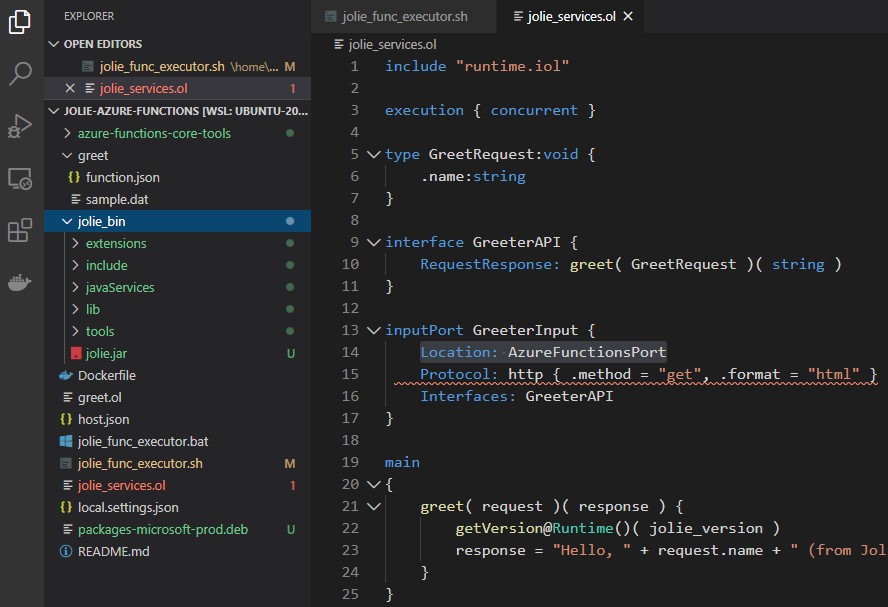
Task: Click line number 22 in the editor gutter
Action: (x=350, y=528)
